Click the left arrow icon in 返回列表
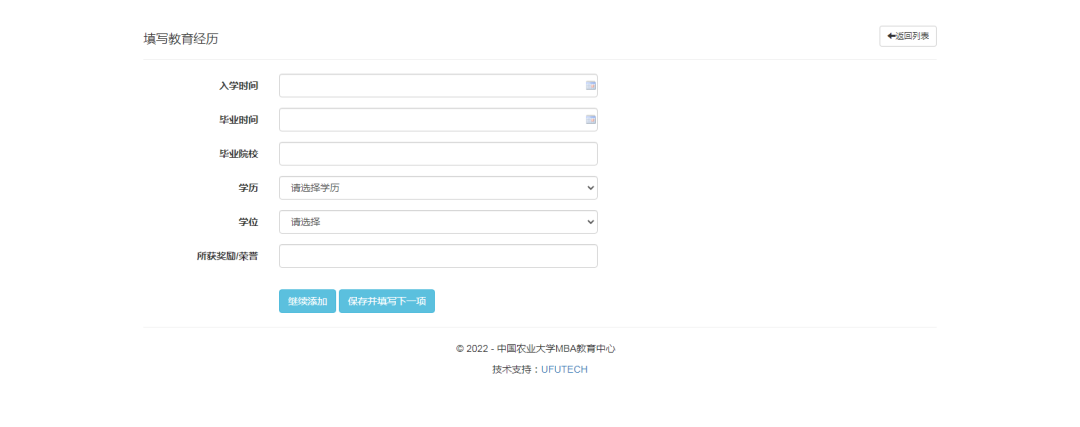The image size is (1080, 427). point(890,36)
